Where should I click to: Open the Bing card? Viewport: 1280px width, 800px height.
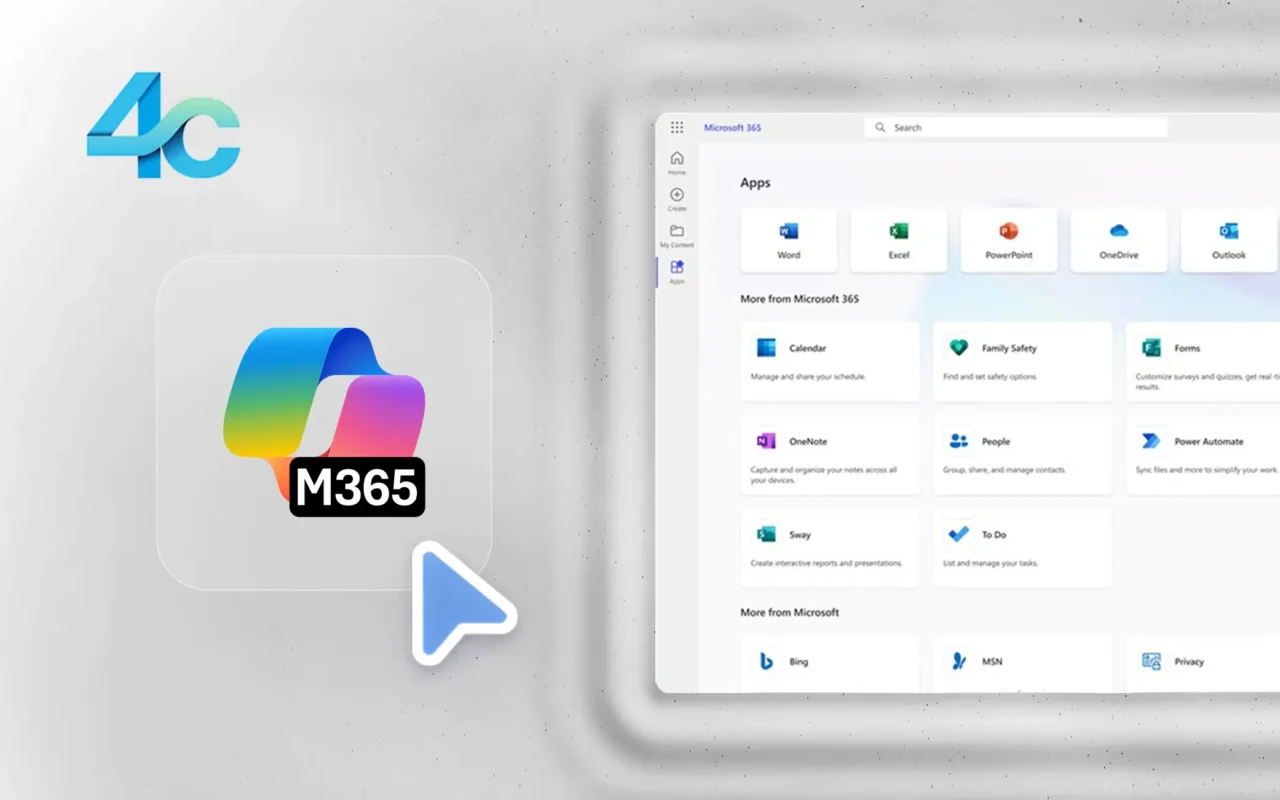(x=829, y=662)
